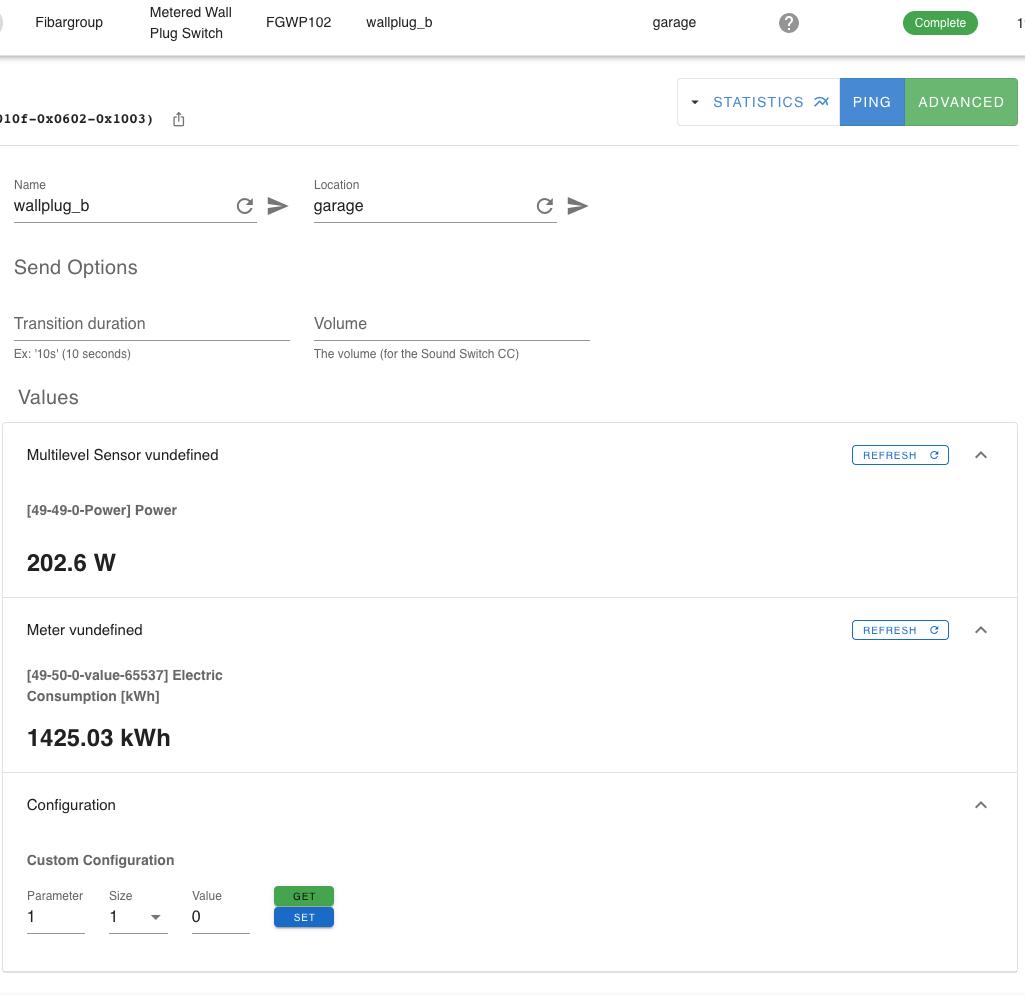1025x995 pixels.
Task: Refresh the Location field value
Action: click(x=545, y=206)
